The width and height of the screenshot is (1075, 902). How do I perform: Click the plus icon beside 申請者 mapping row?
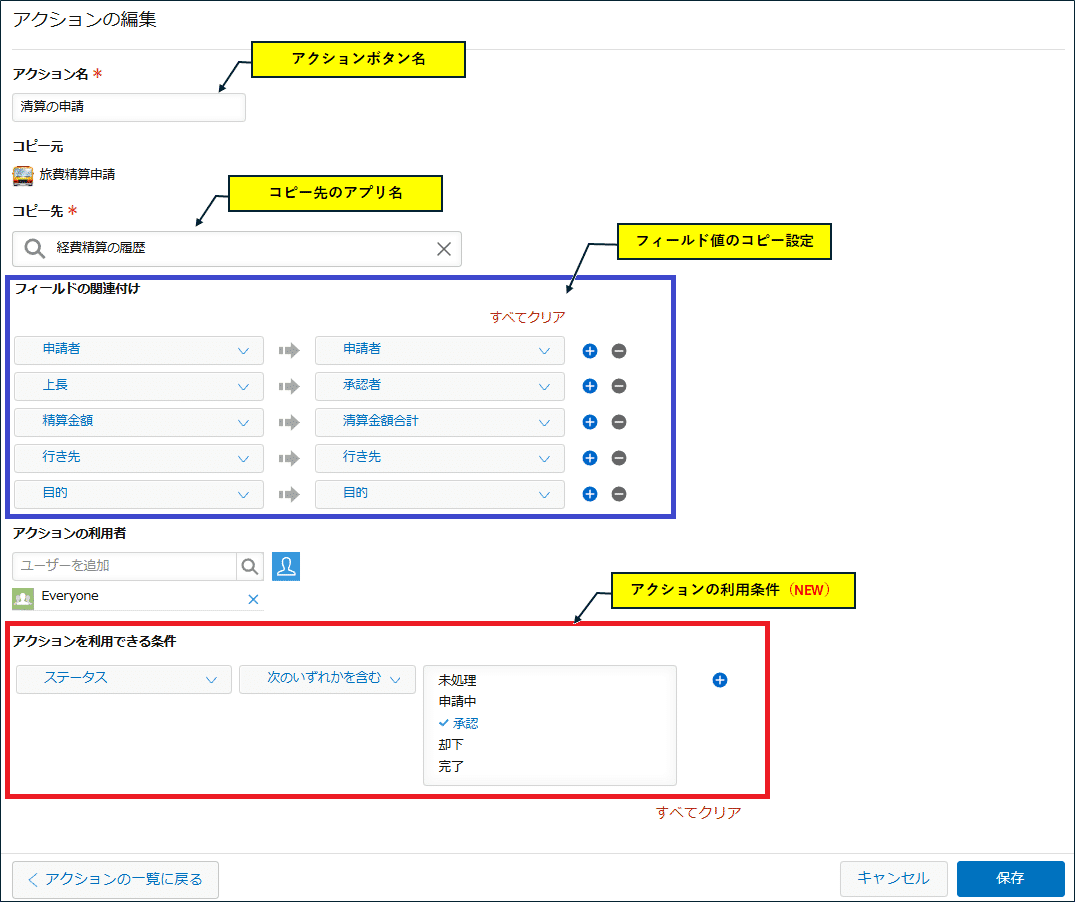click(590, 351)
